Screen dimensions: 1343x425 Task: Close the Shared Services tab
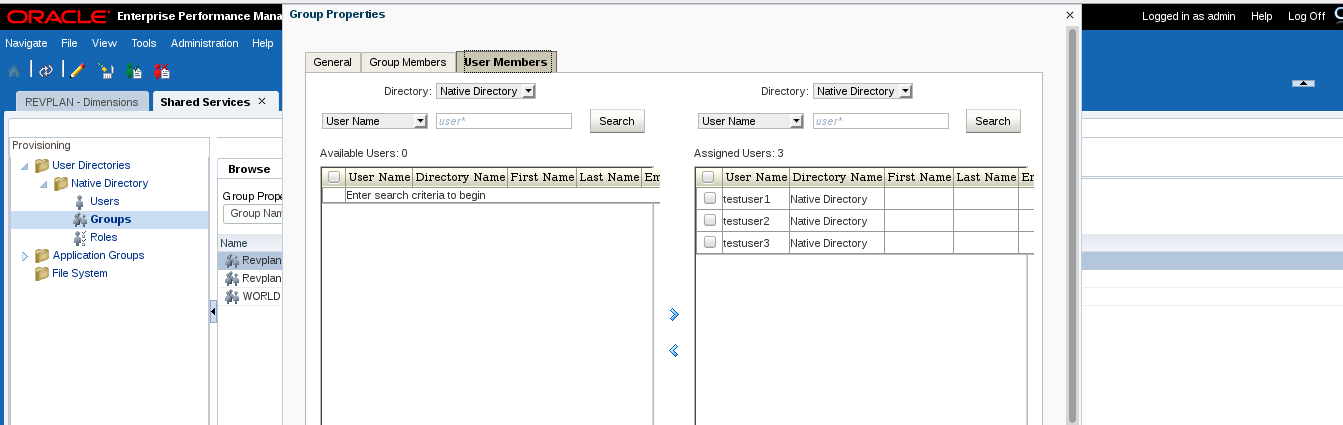(262, 101)
